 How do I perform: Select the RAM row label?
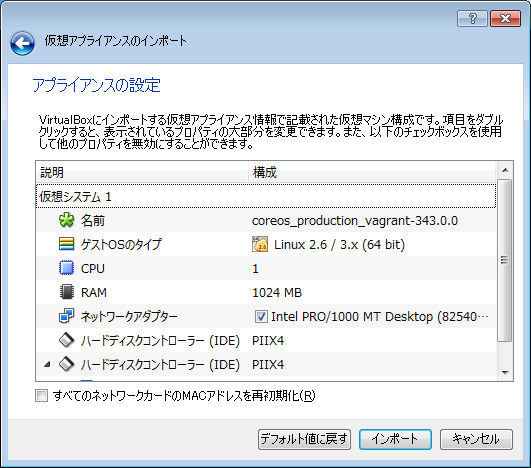(93, 293)
